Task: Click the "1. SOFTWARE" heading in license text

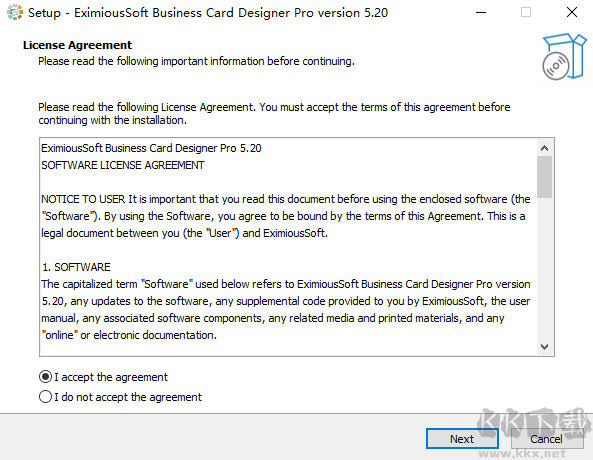Action: [76, 267]
